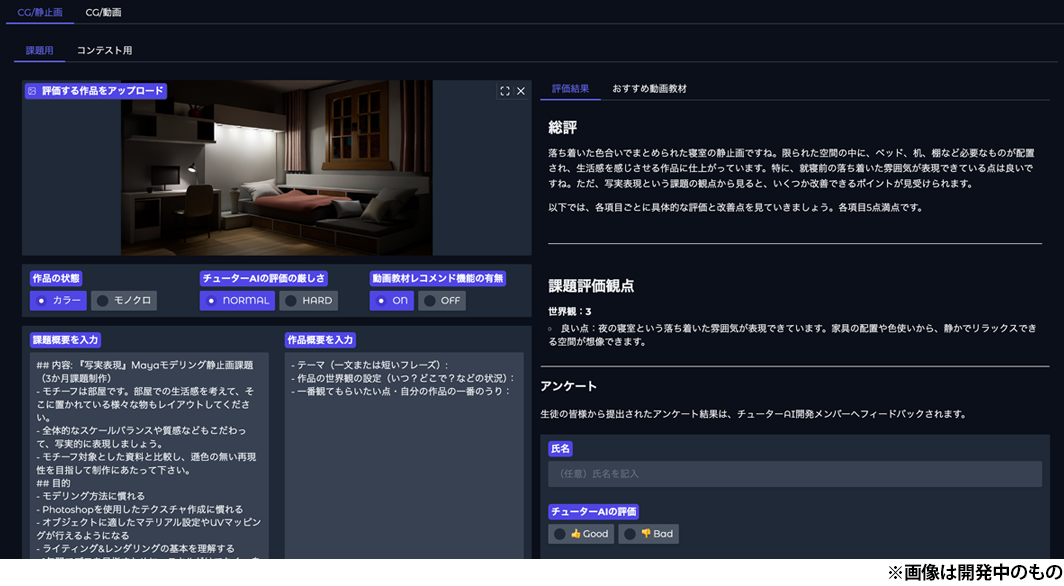Turn OFF the video tutorial recommendation feature
Screen dimensions: 1064x586
[443, 300]
